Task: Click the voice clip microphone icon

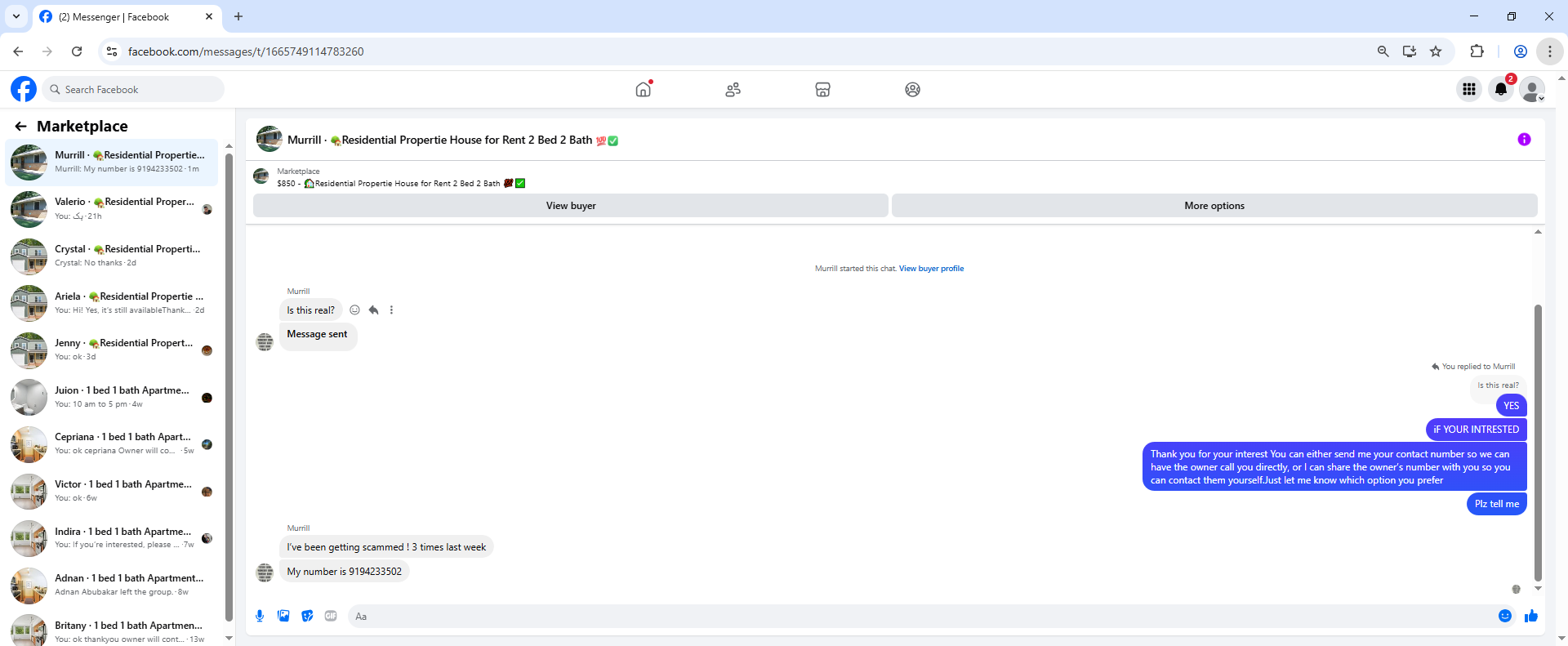Action: (x=260, y=616)
